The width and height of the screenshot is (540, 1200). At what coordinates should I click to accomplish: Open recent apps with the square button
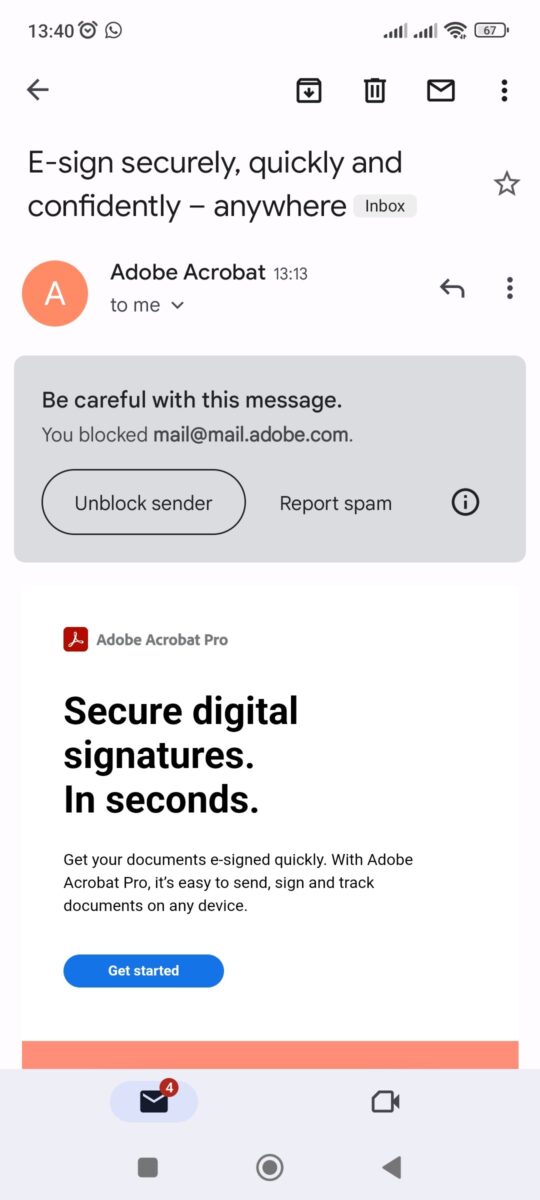[x=148, y=1167]
